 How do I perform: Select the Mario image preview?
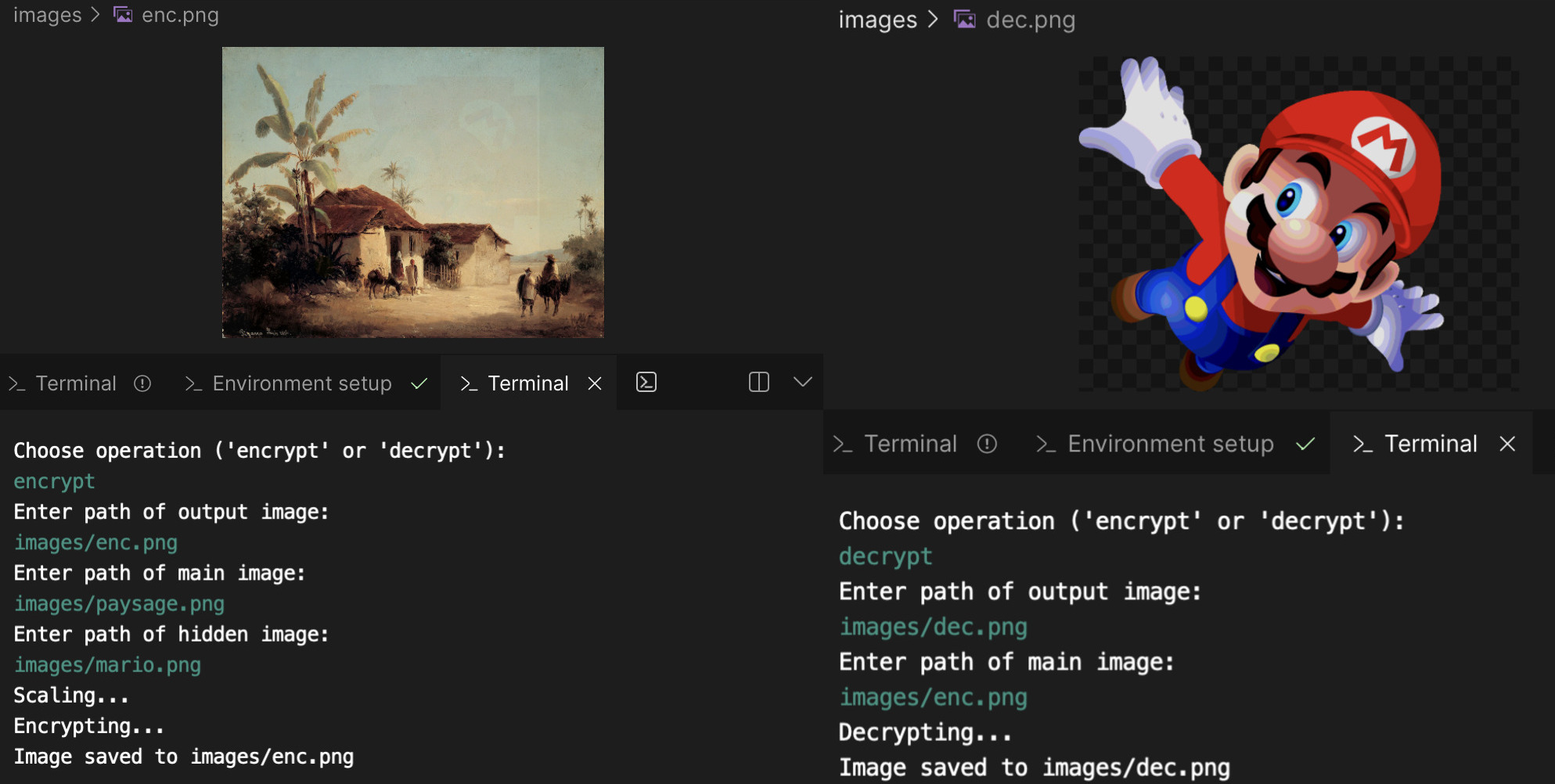[x=1298, y=224]
